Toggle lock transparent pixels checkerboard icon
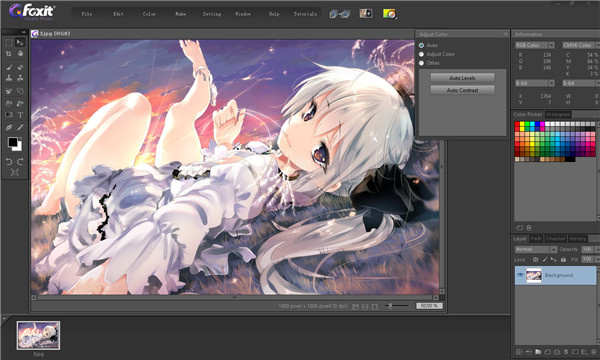 click(x=535, y=260)
